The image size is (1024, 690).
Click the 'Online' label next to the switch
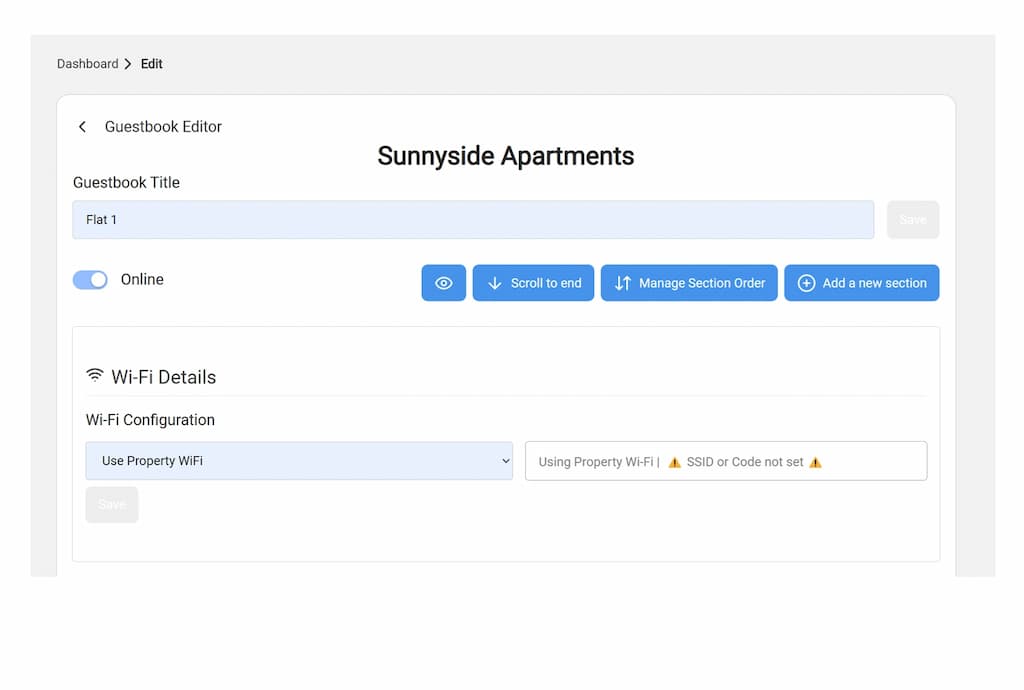(142, 280)
